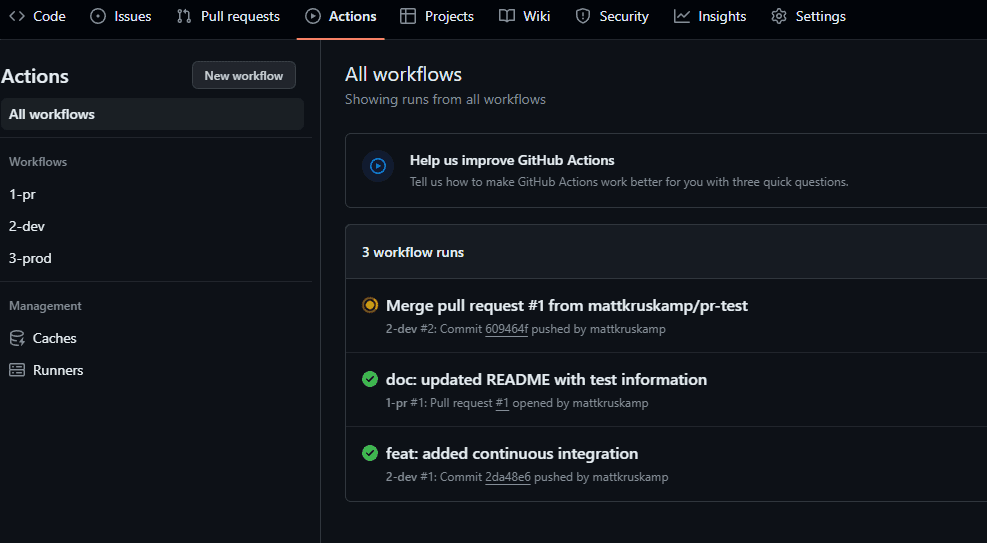Click the Caches database icon

click(17, 339)
